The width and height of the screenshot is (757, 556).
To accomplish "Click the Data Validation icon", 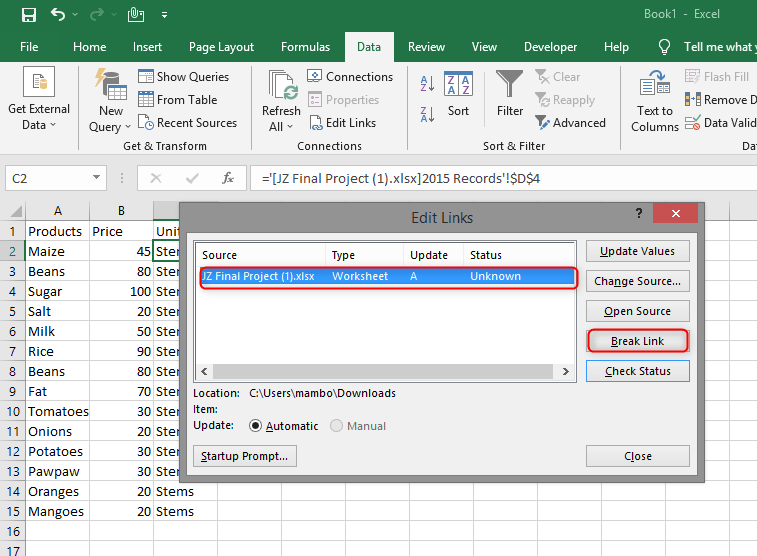I will click(692, 123).
